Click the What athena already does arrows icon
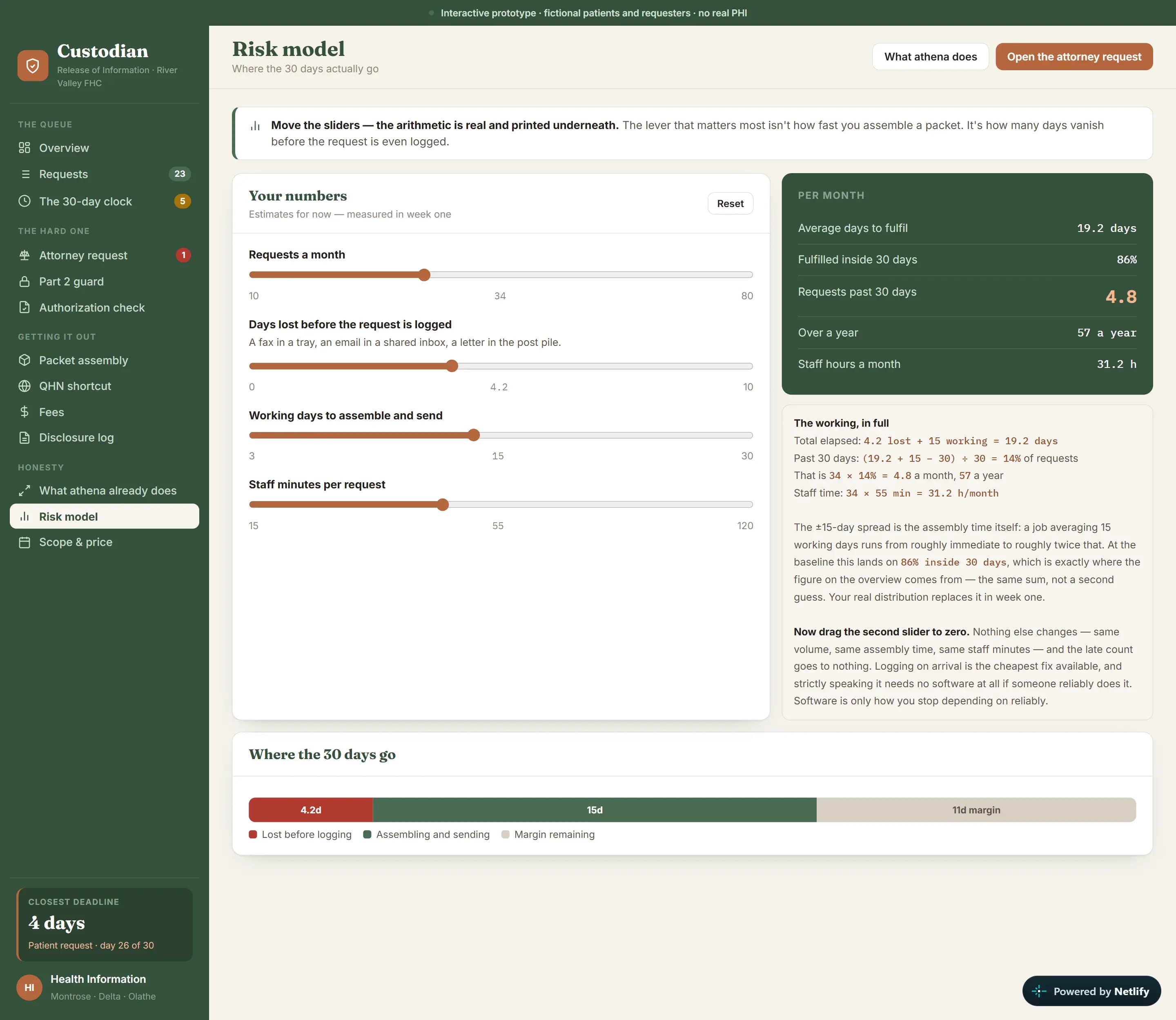 click(24, 491)
